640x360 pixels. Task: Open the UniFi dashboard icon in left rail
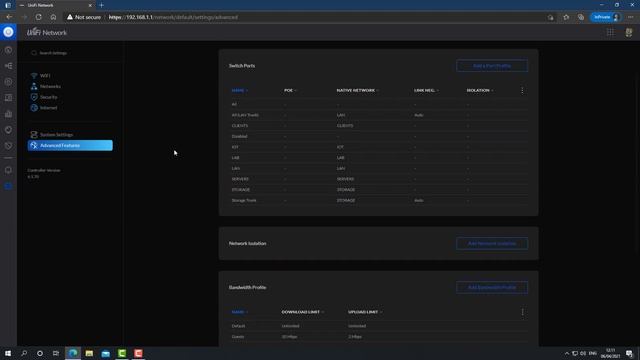point(8,50)
